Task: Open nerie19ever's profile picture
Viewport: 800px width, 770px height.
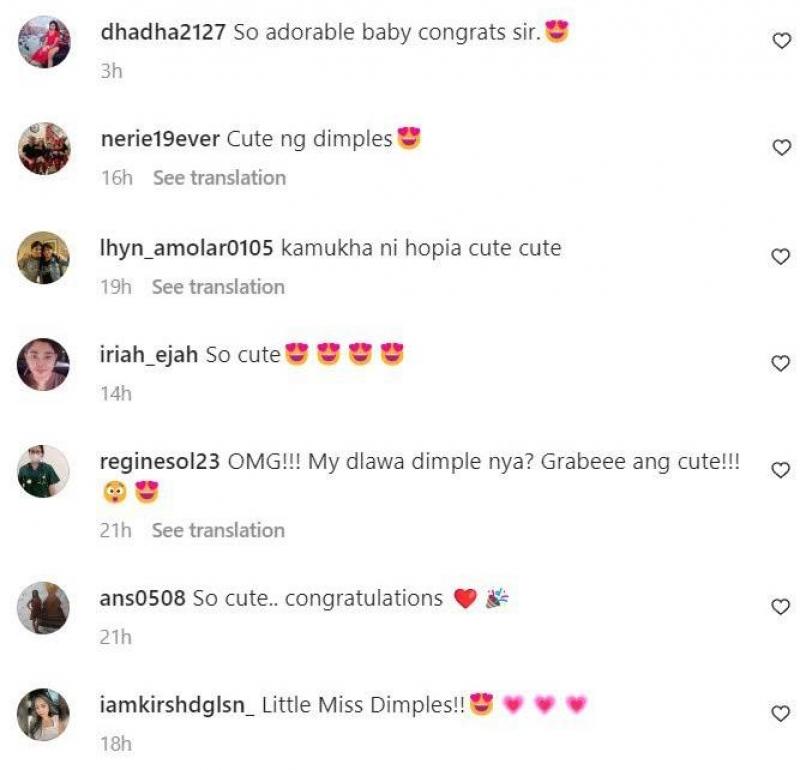Action: 44,148
